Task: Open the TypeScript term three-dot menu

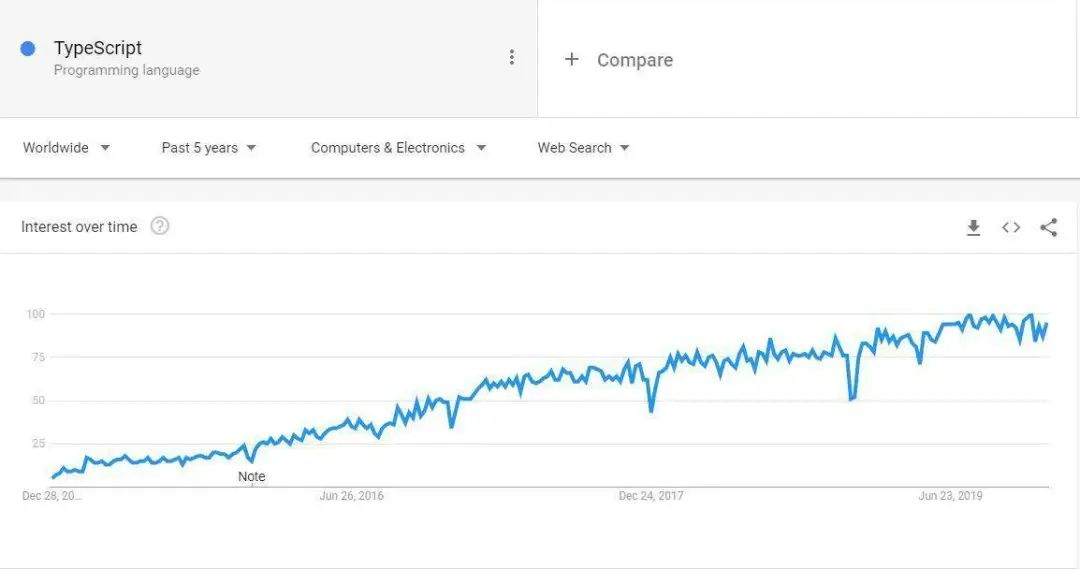Action: pyautogui.click(x=511, y=57)
